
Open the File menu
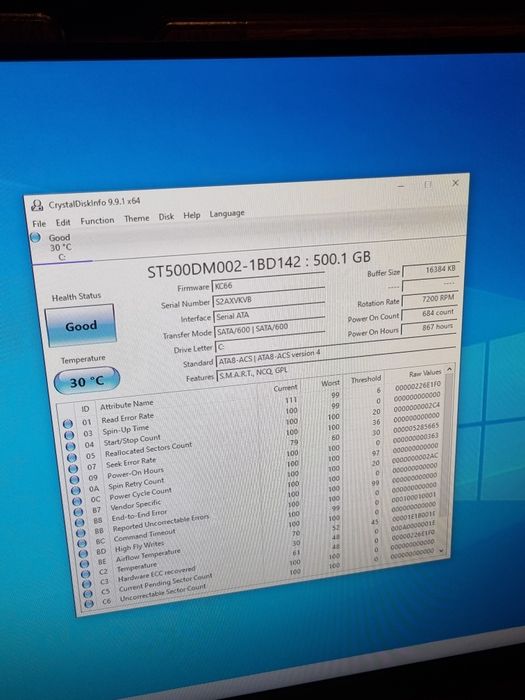tap(39, 223)
